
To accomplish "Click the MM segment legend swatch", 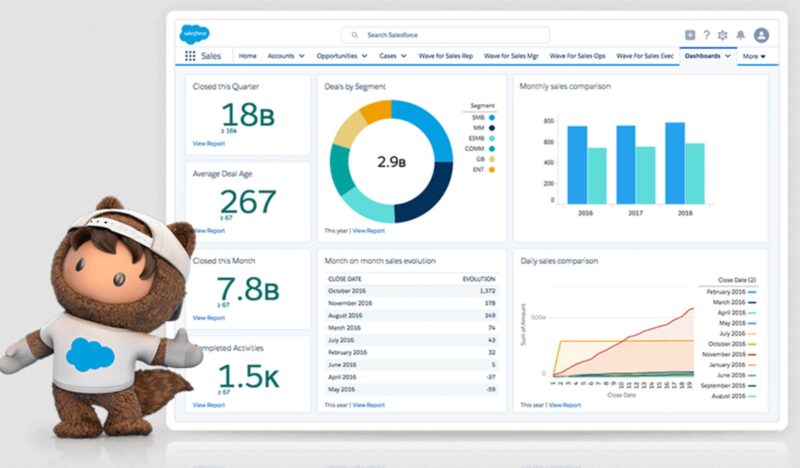I will click(492, 128).
